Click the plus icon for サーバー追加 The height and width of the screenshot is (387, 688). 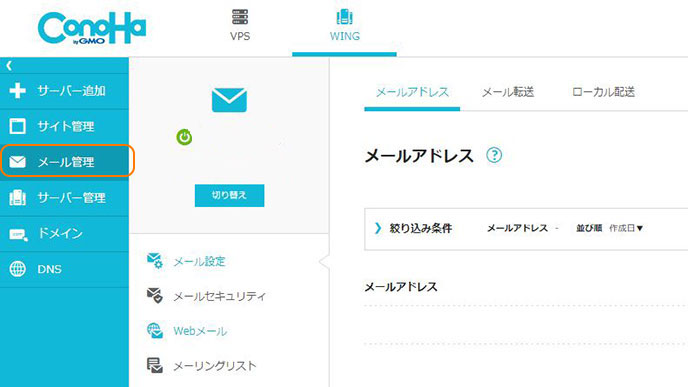18,91
